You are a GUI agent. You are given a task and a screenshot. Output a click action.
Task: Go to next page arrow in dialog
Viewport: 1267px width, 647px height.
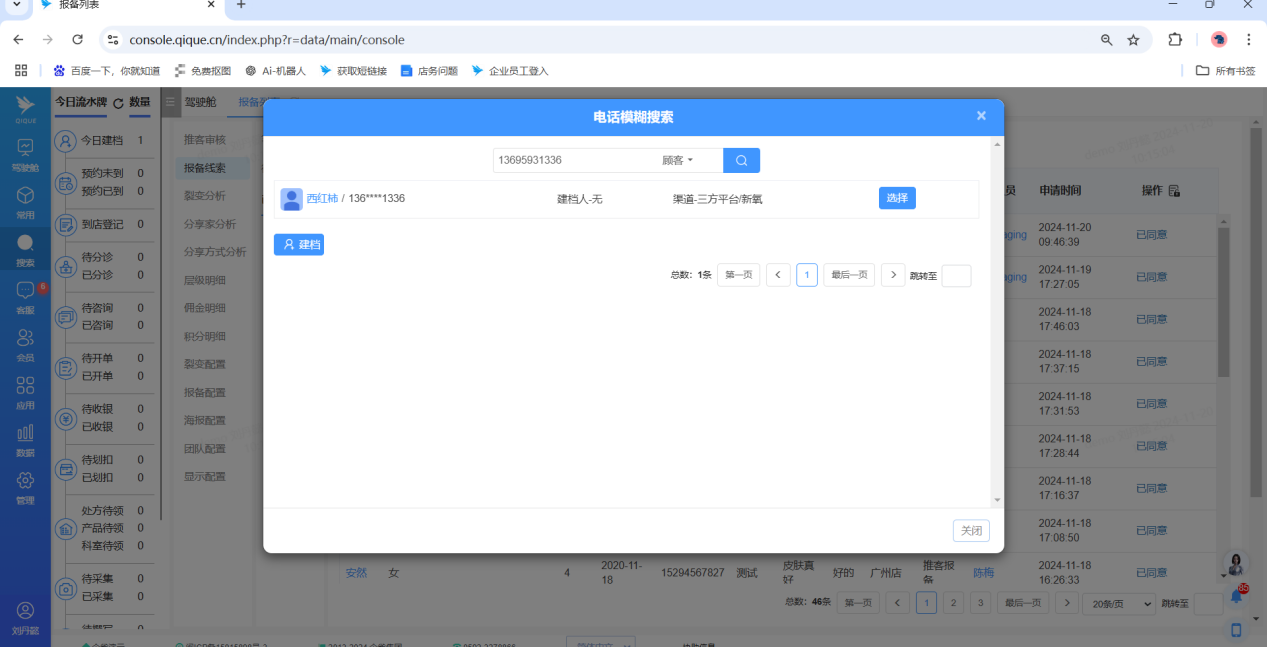click(x=892, y=275)
